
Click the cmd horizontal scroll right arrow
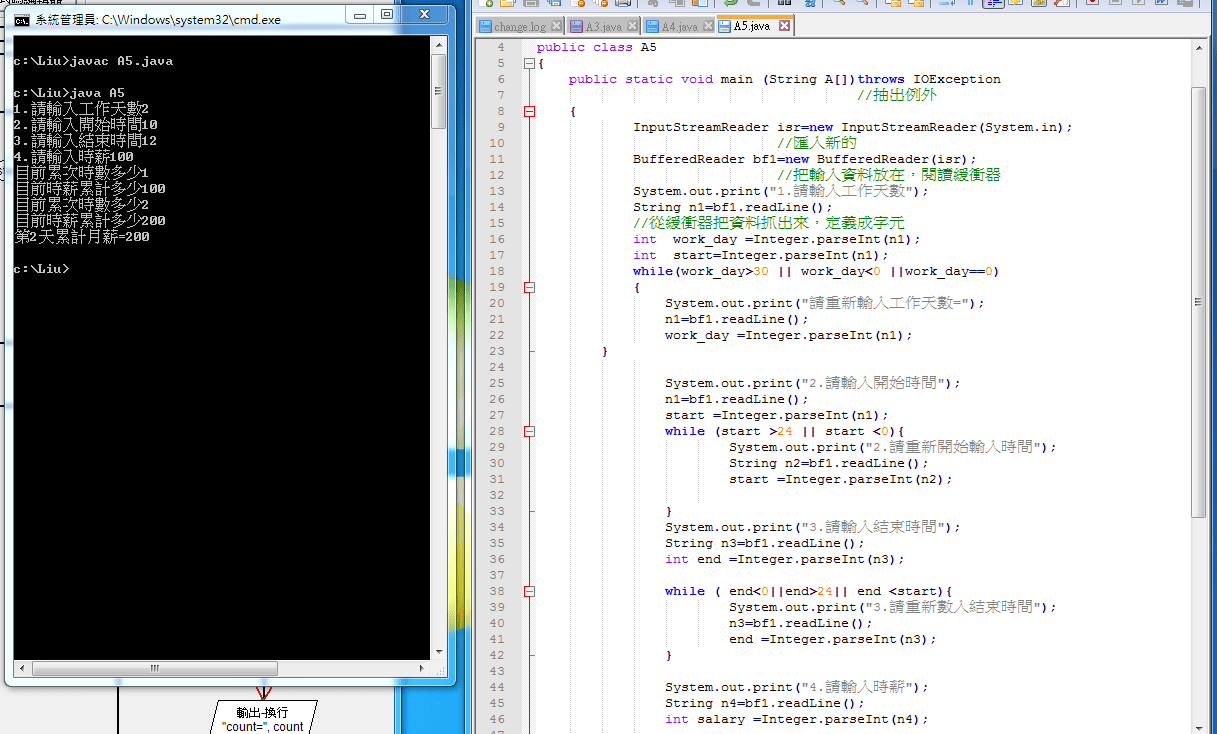point(422,668)
